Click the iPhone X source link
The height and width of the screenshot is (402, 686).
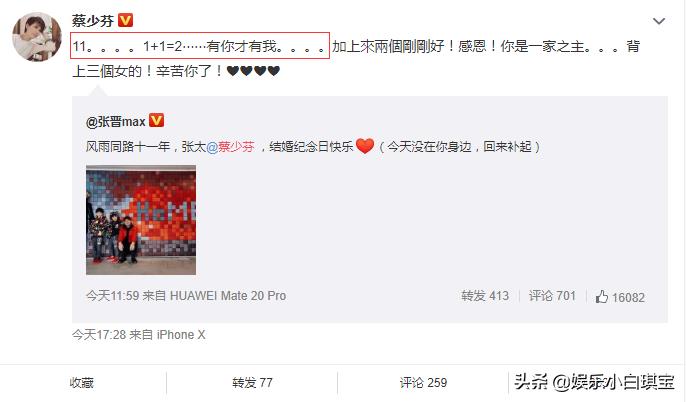click(x=181, y=335)
